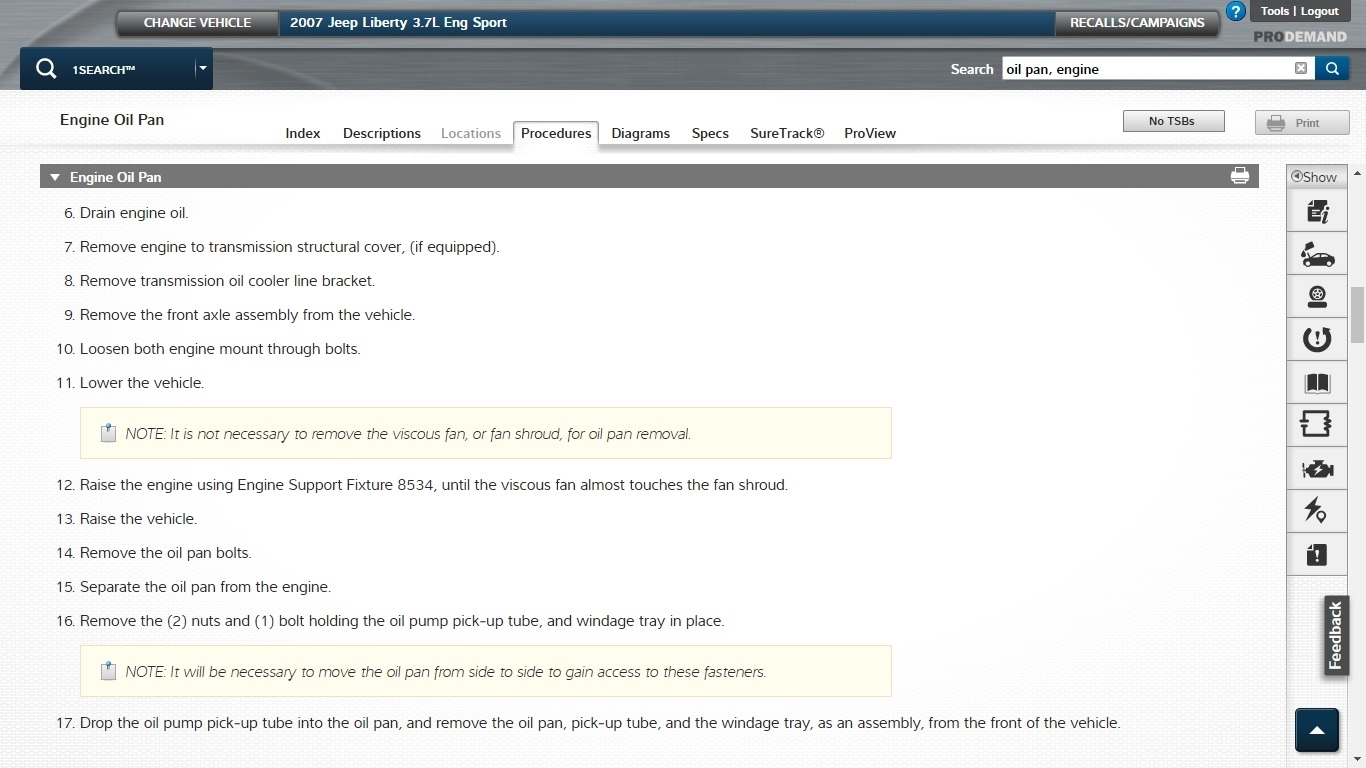
Task: Switch to the Index tab
Action: [303, 133]
